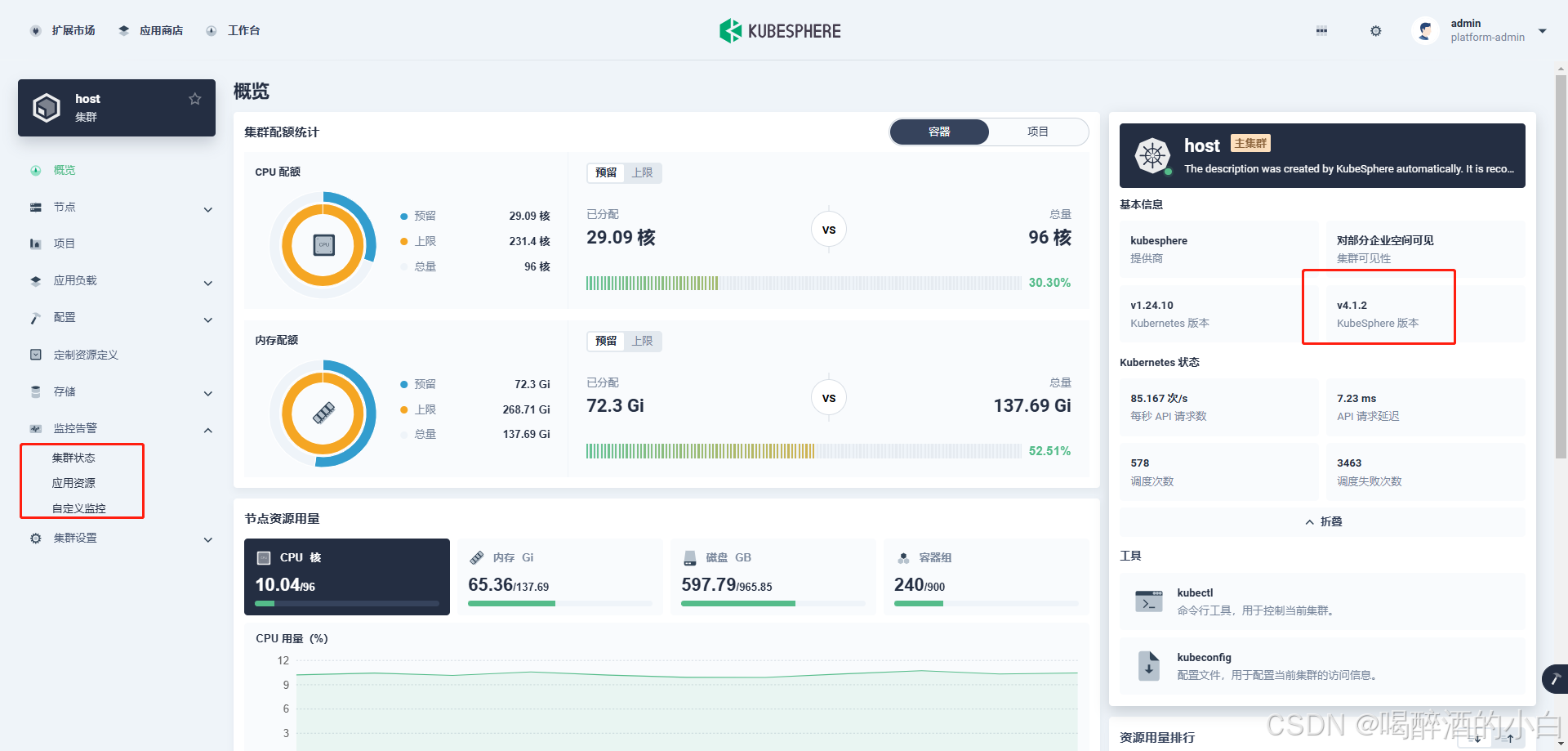Click the star icon on host cluster card
The height and width of the screenshot is (751, 1568).
point(194,99)
